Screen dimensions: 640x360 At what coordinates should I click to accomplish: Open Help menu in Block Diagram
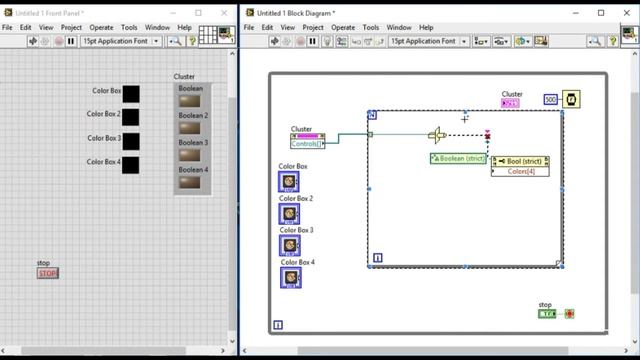[426, 27]
